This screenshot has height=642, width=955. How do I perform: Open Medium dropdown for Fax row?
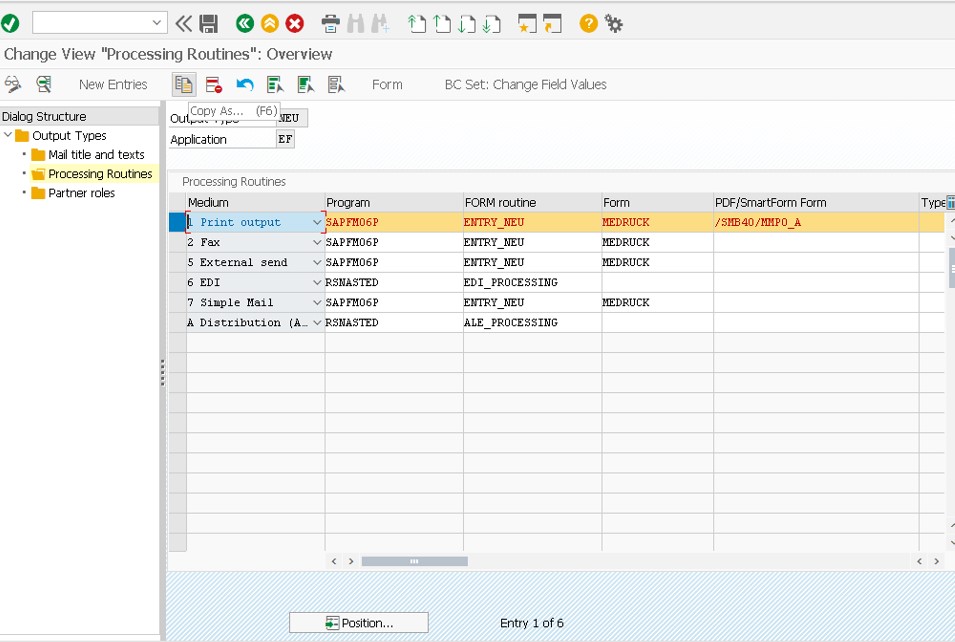point(317,242)
